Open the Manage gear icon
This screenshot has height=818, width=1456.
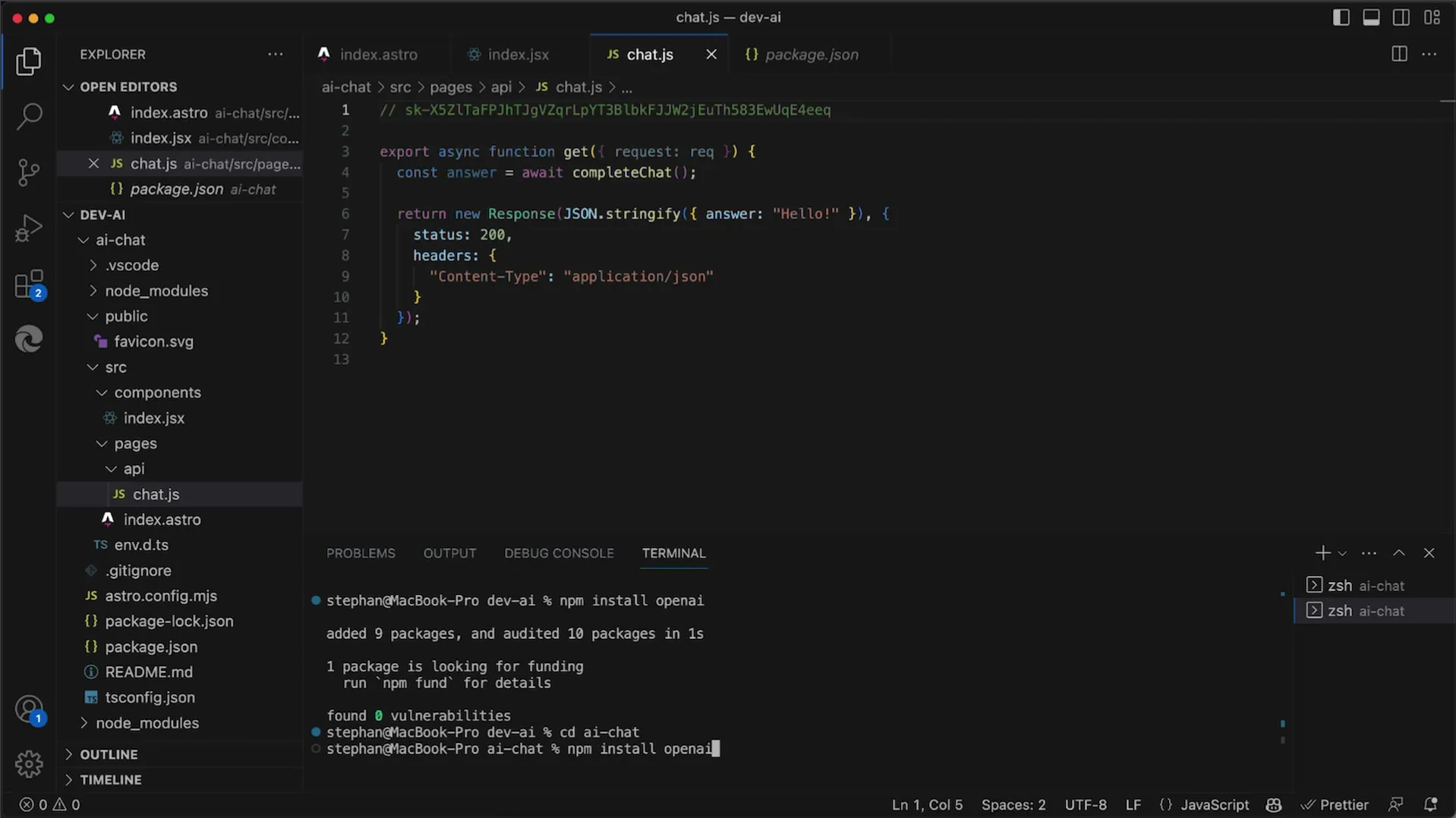click(x=29, y=764)
